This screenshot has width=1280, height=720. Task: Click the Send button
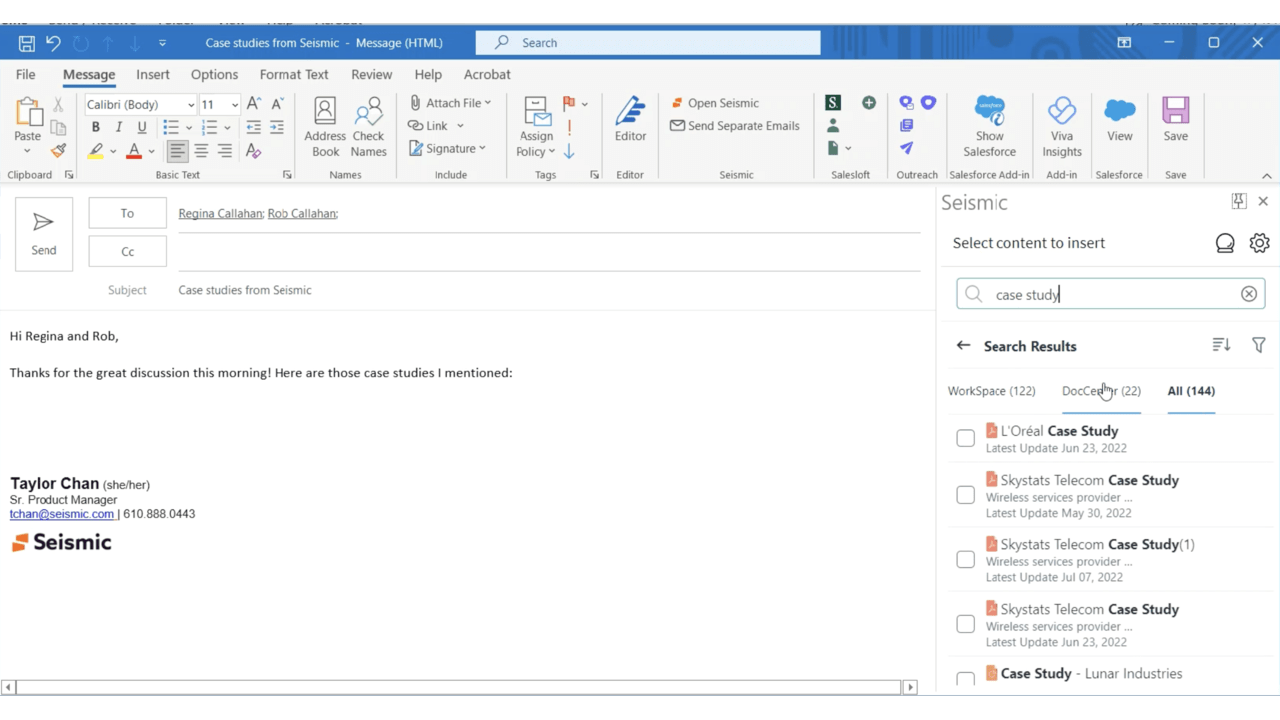click(x=44, y=234)
